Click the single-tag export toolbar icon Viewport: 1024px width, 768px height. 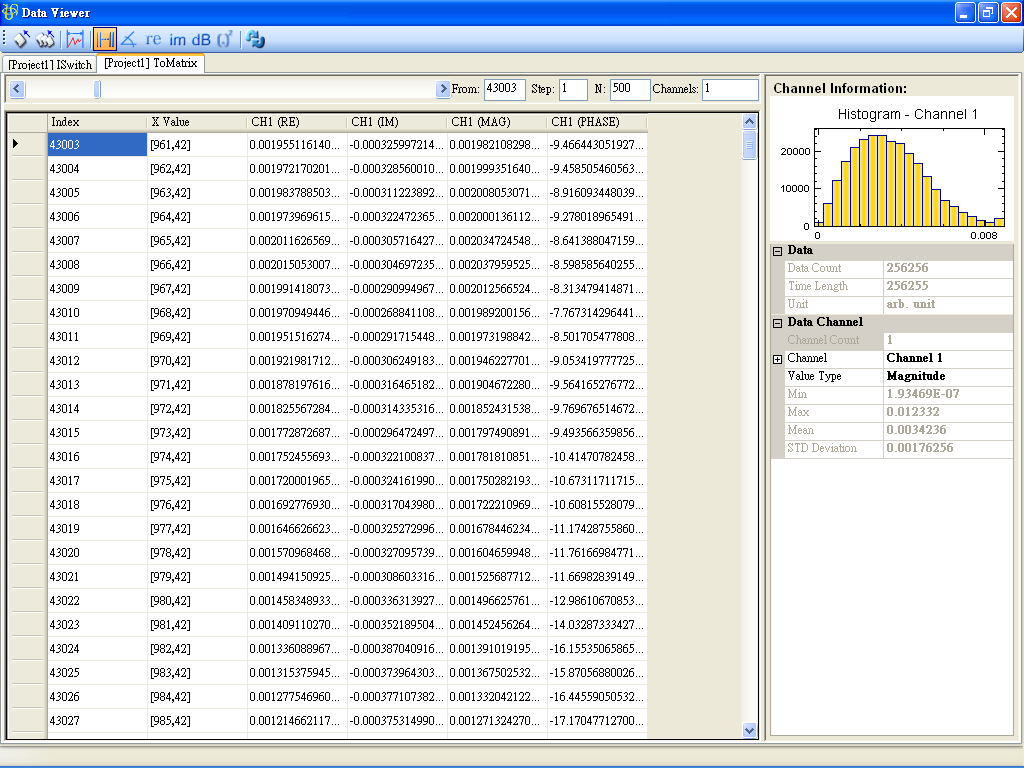point(21,39)
